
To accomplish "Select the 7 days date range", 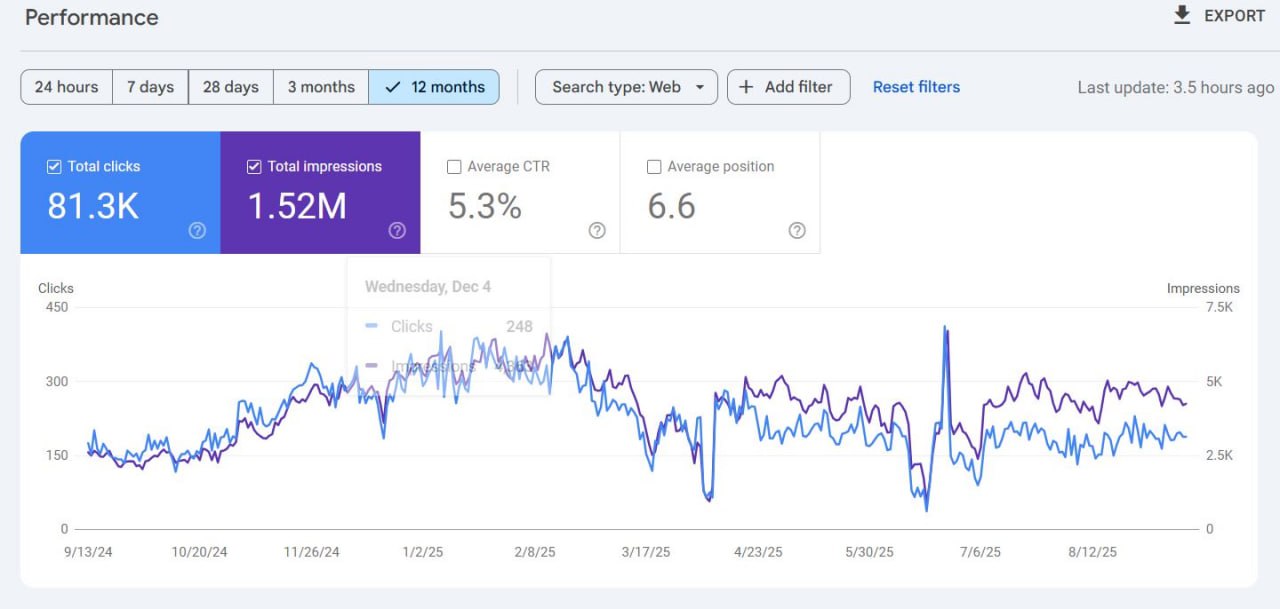I will click(150, 87).
